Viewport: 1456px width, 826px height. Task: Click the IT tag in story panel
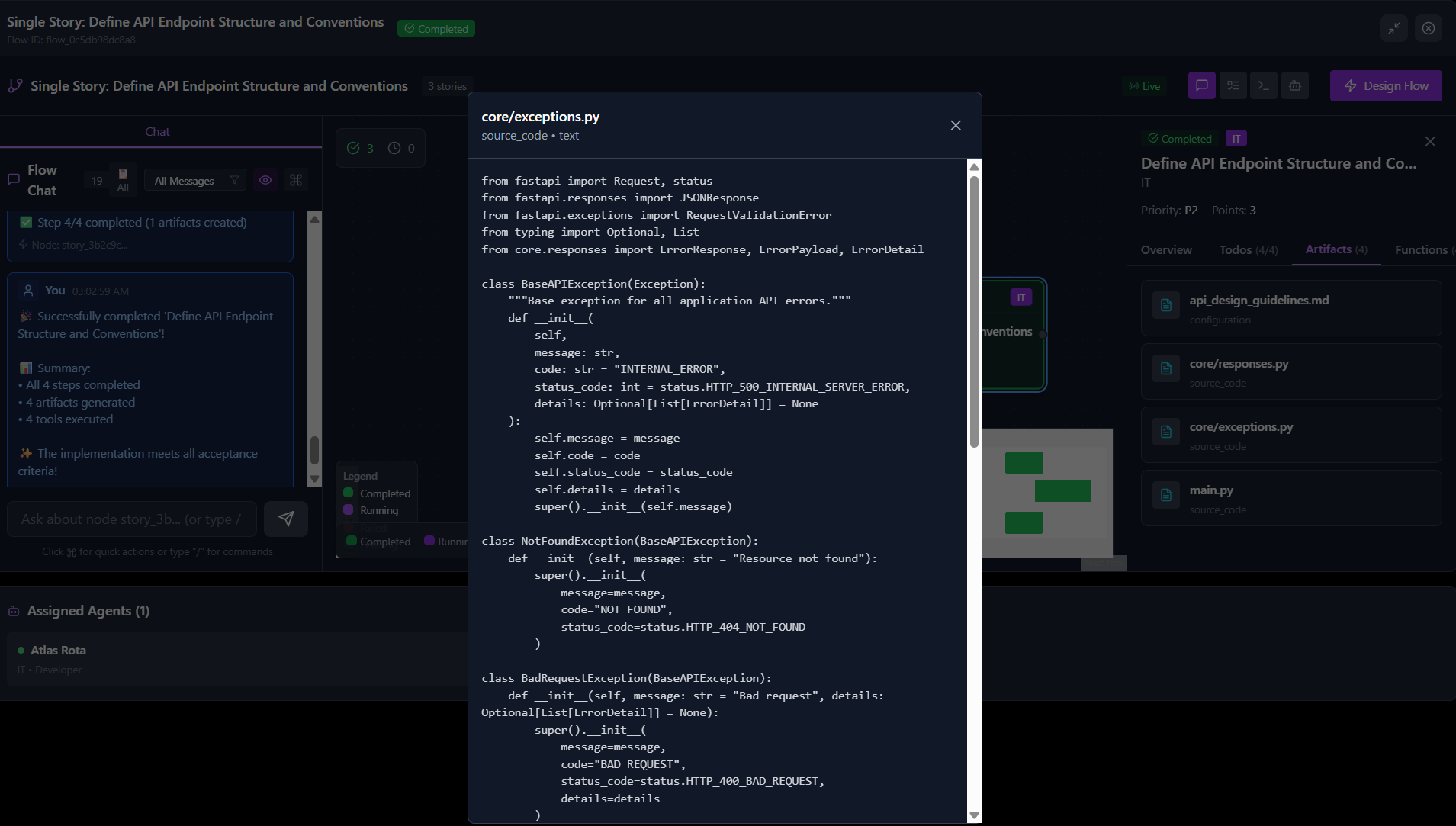click(x=1236, y=138)
